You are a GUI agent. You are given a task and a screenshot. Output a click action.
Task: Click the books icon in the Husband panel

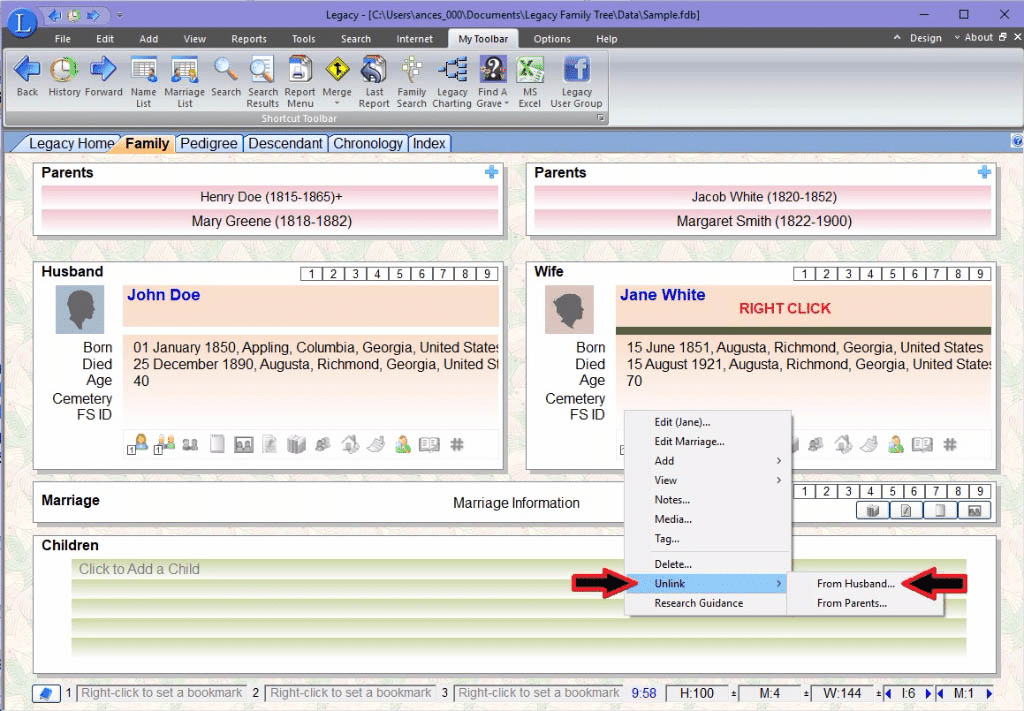click(296, 445)
